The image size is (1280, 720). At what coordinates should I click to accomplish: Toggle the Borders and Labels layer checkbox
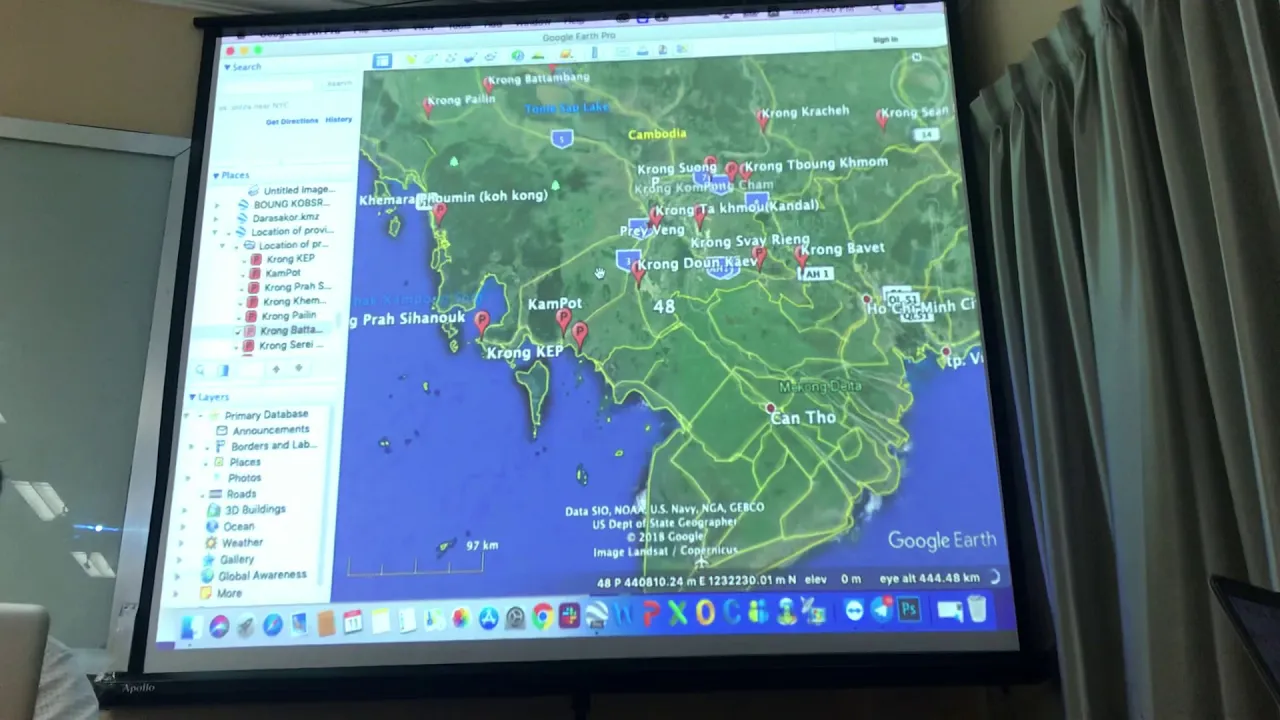207,448
